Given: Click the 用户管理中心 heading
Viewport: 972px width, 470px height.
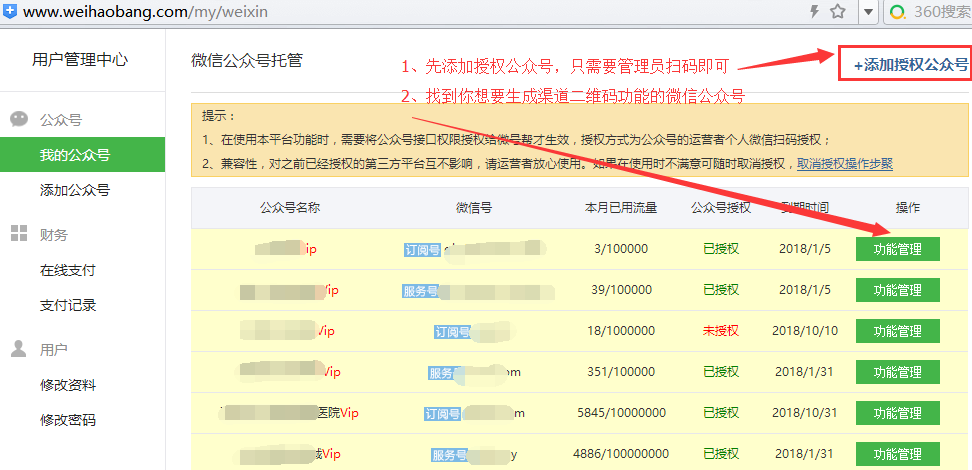Looking at the screenshot, I should pos(80,60).
